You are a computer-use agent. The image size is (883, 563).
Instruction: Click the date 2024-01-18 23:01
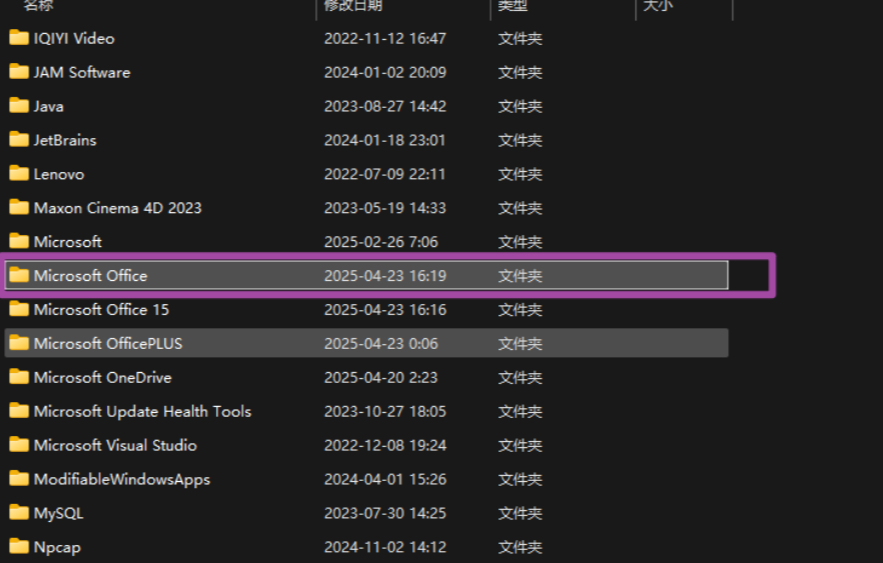(x=385, y=140)
